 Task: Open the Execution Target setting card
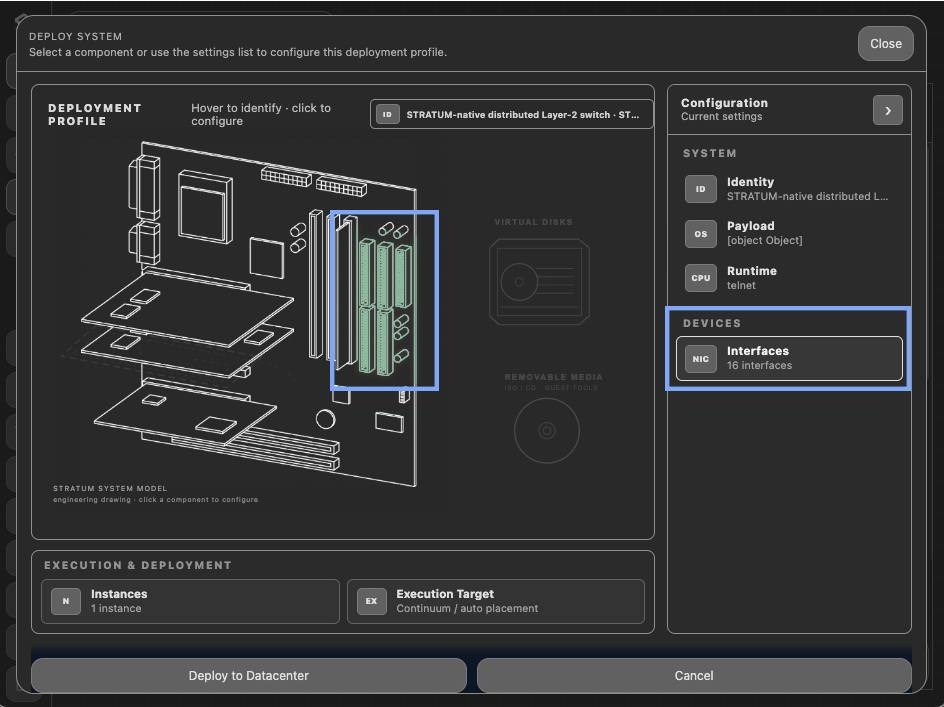[x=496, y=601]
